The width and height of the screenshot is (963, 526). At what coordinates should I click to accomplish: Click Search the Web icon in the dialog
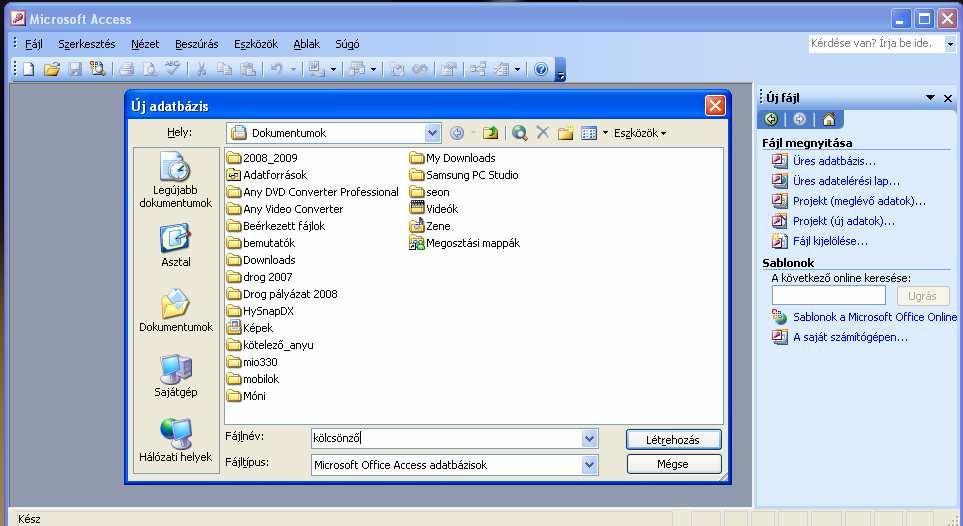point(520,133)
